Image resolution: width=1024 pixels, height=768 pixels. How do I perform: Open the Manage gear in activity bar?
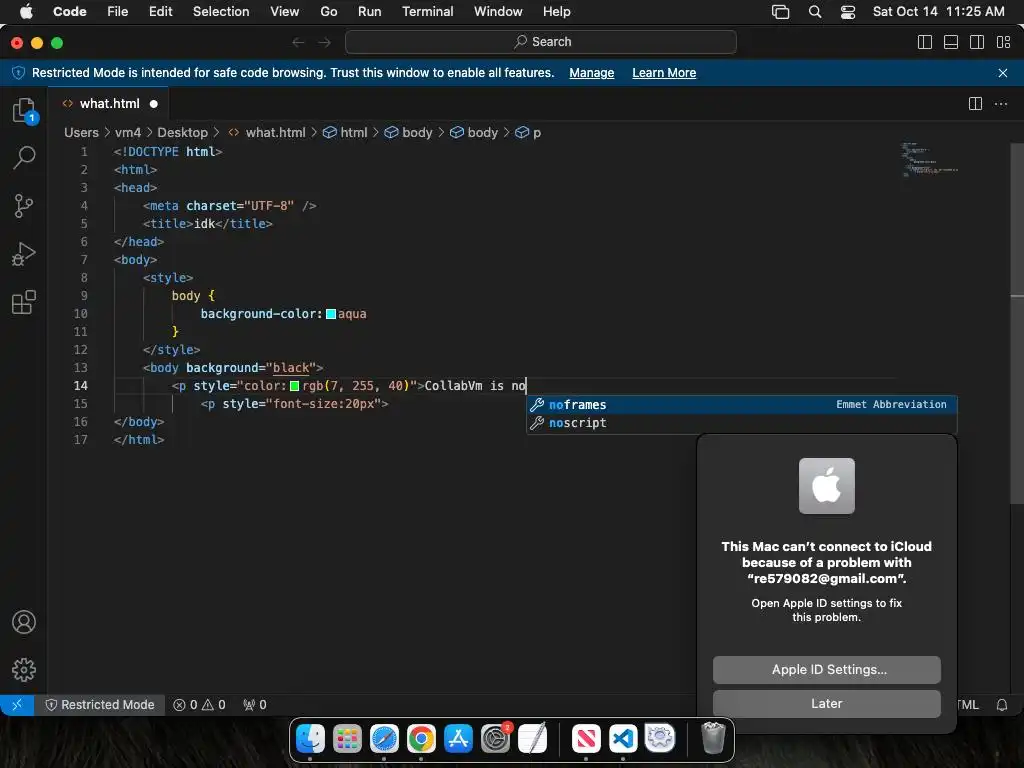(x=24, y=669)
